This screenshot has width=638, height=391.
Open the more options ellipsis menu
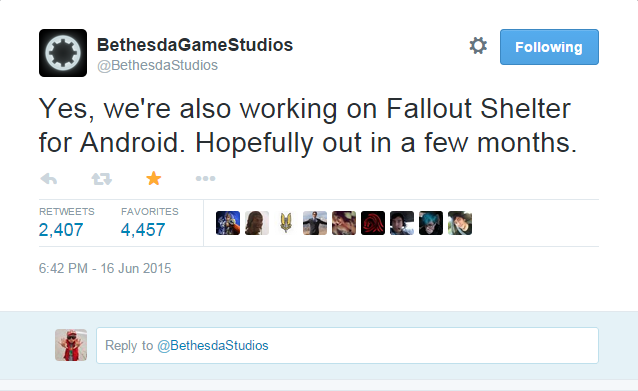point(205,178)
